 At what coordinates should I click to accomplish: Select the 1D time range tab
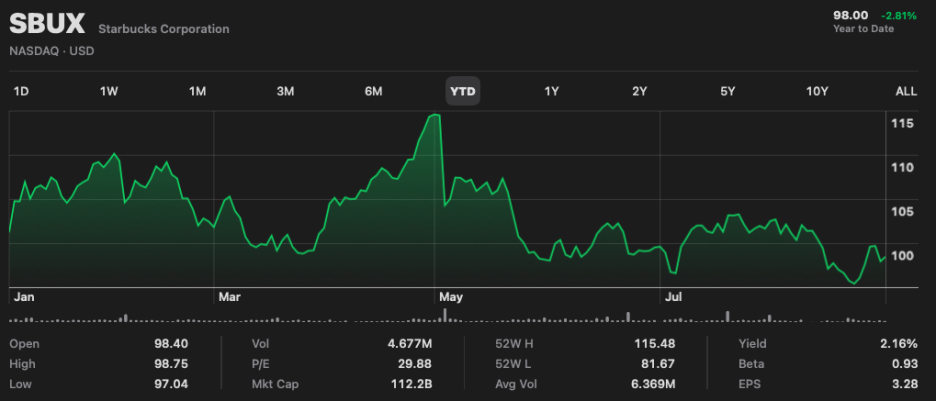click(21, 91)
